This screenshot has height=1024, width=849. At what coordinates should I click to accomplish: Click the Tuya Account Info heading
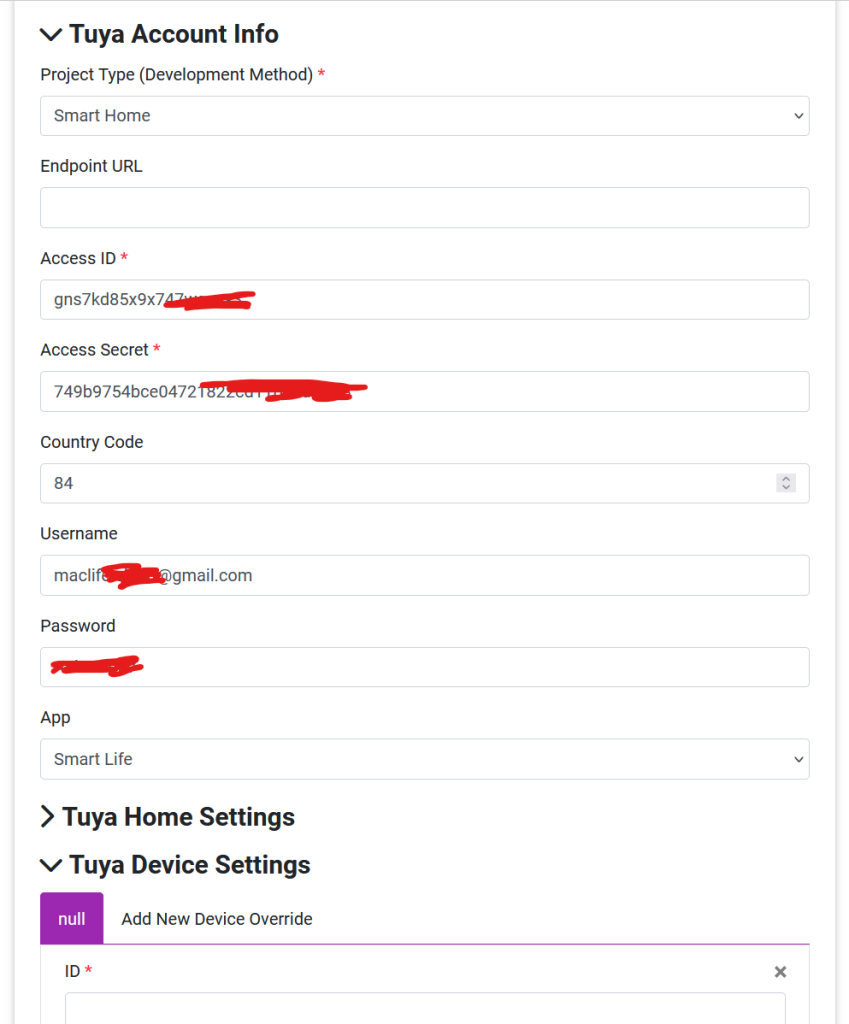point(173,35)
